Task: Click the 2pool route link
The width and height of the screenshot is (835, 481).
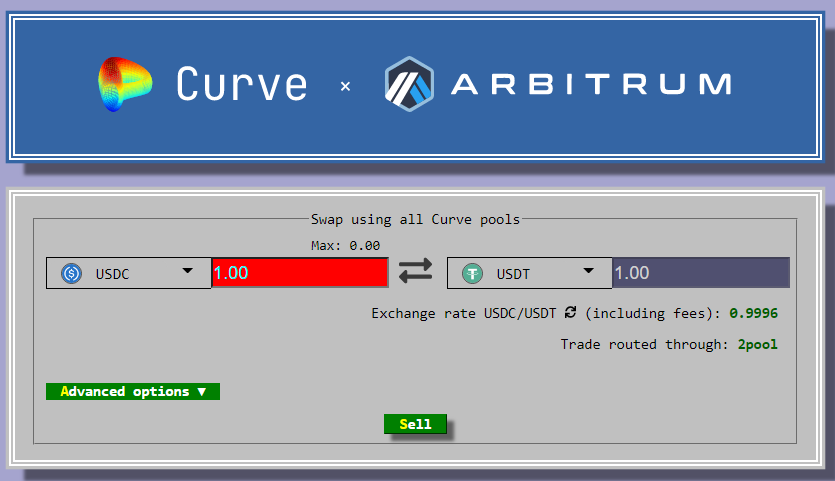Action: [x=757, y=345]
